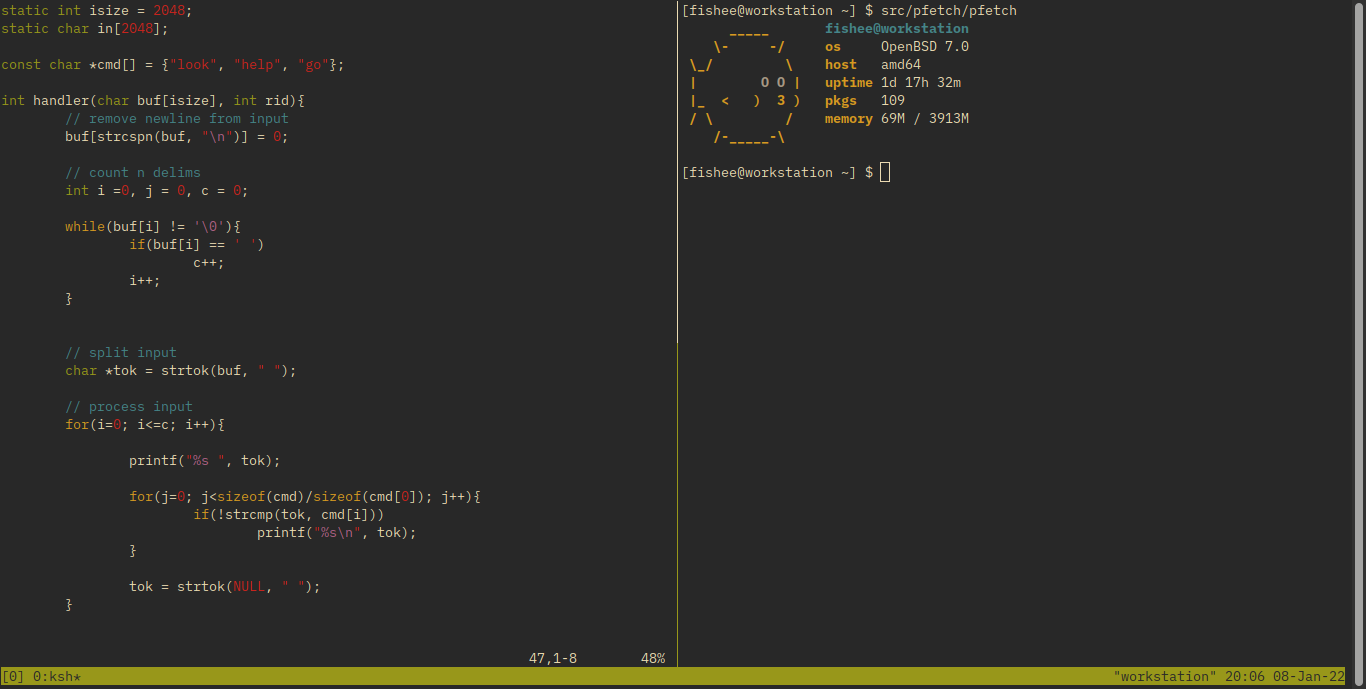Place cursor on const char *cmd[] line

[172, 65]
